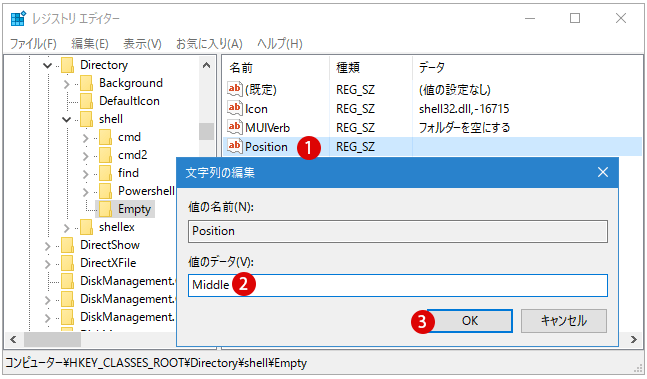This screenshot has width=647, height=379.
Task: Confirm the edit with OK button
Action: point(470,320)
